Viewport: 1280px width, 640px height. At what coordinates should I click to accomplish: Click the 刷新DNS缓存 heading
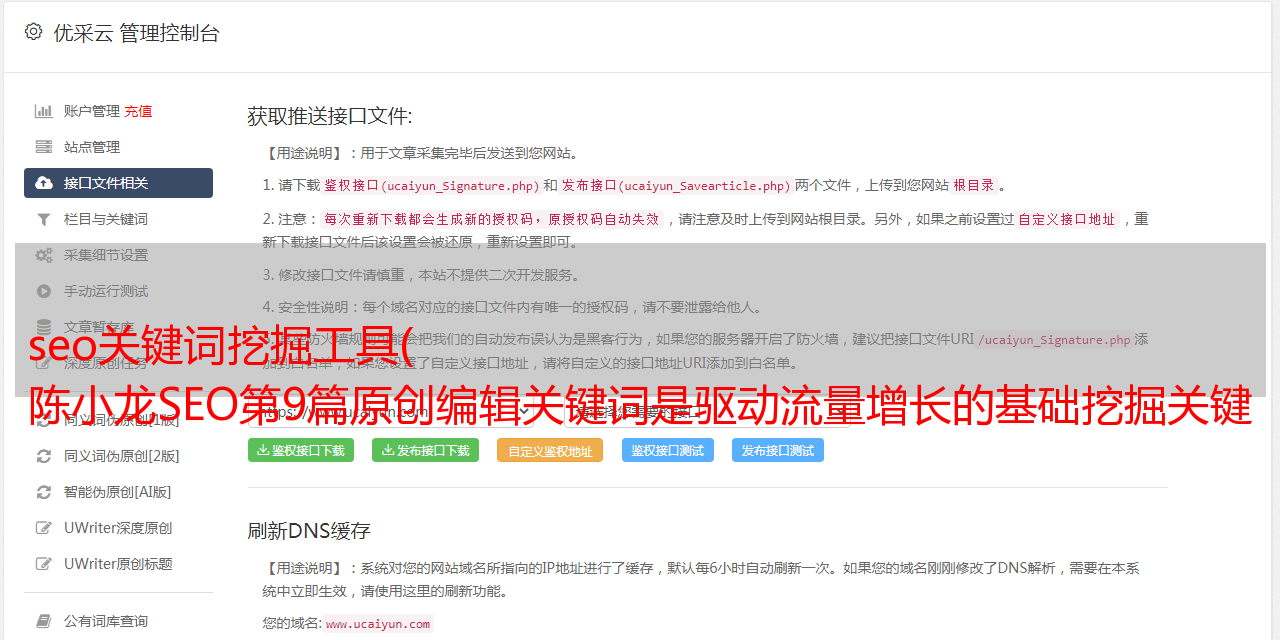tap(309, 530)
